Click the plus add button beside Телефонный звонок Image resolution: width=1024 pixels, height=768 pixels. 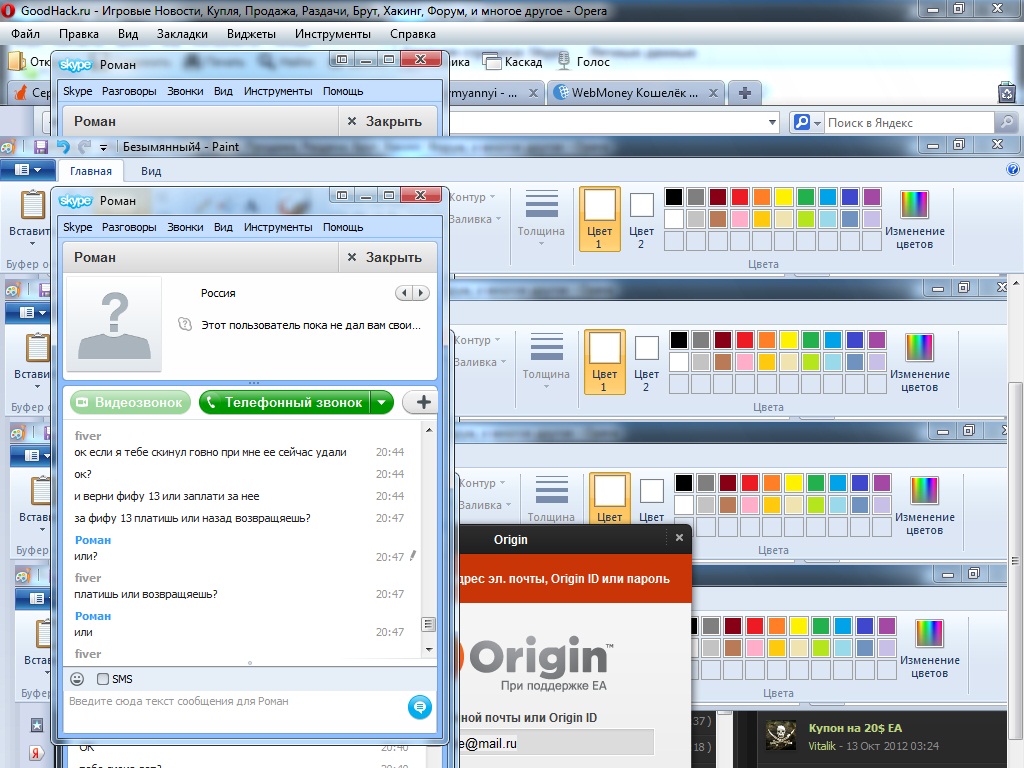point(423,402)
